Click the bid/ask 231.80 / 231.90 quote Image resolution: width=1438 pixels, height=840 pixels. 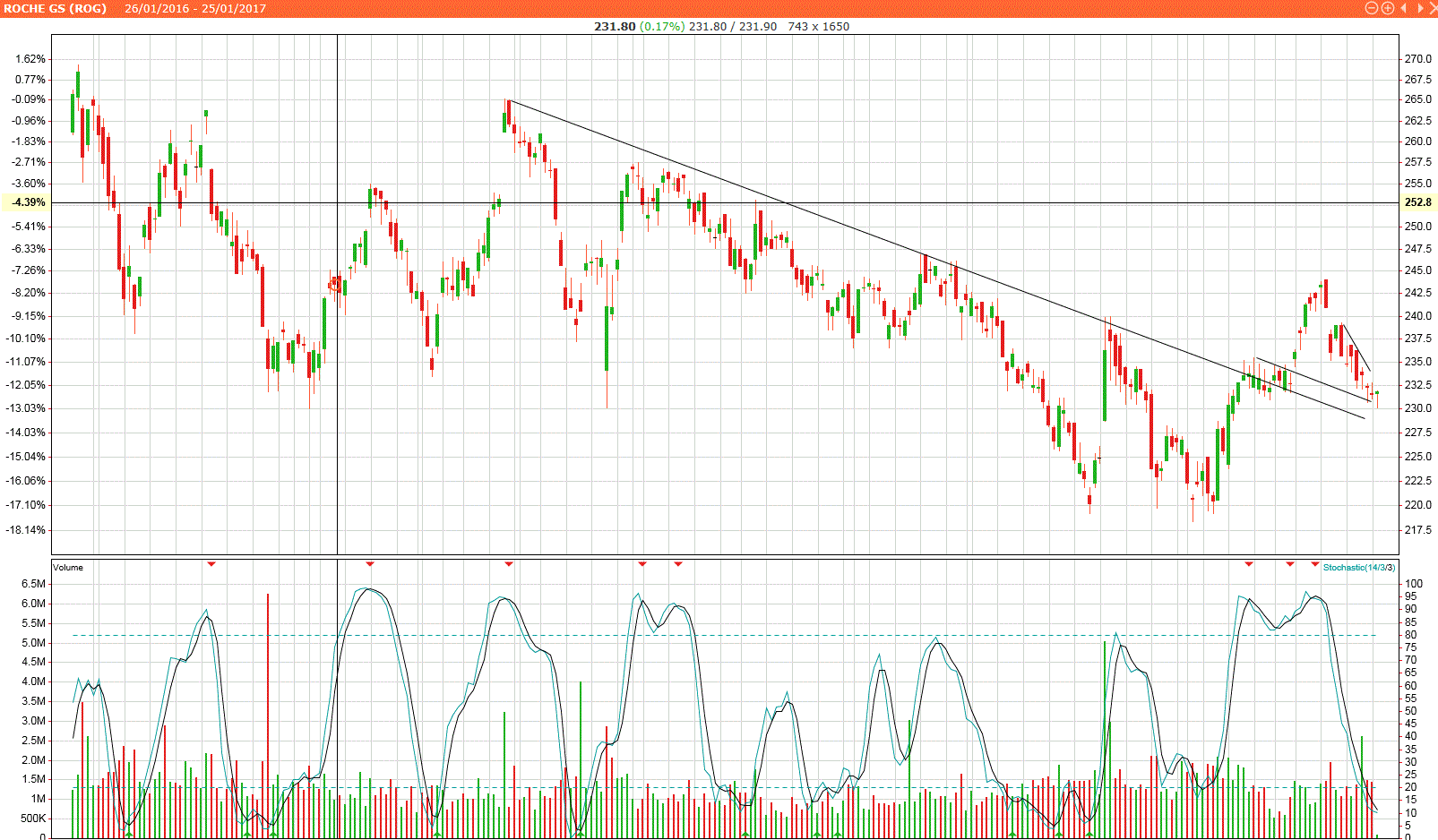tap(733, 26)
